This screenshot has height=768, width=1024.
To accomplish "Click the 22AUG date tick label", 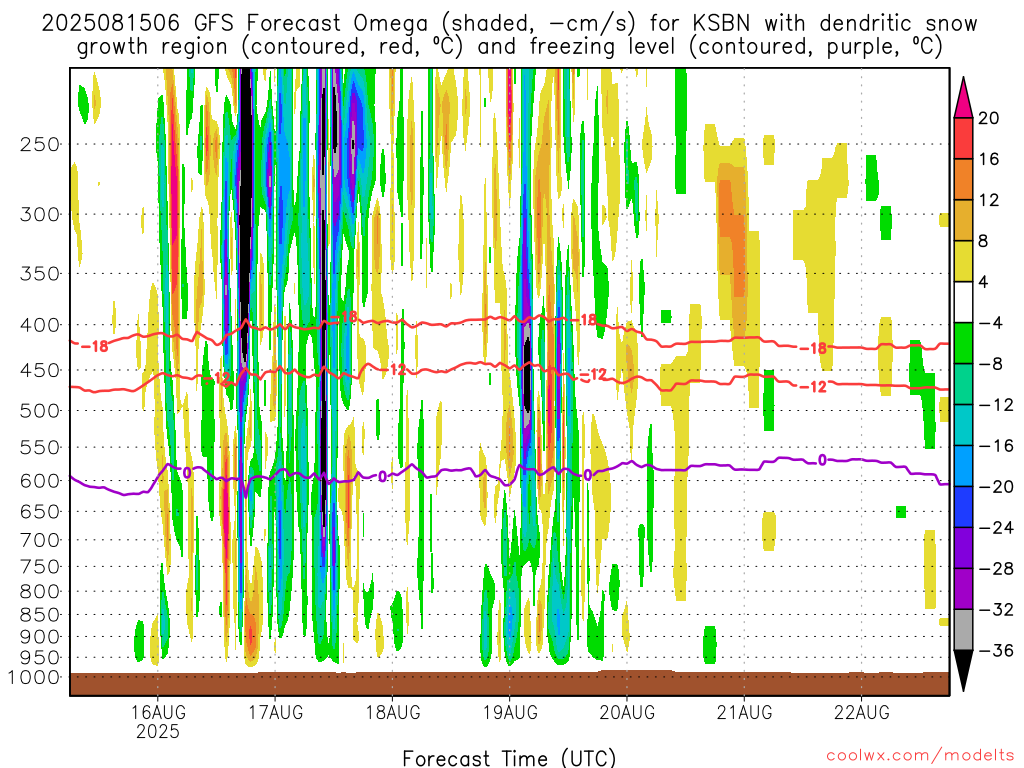I will [x=861, y=712].
